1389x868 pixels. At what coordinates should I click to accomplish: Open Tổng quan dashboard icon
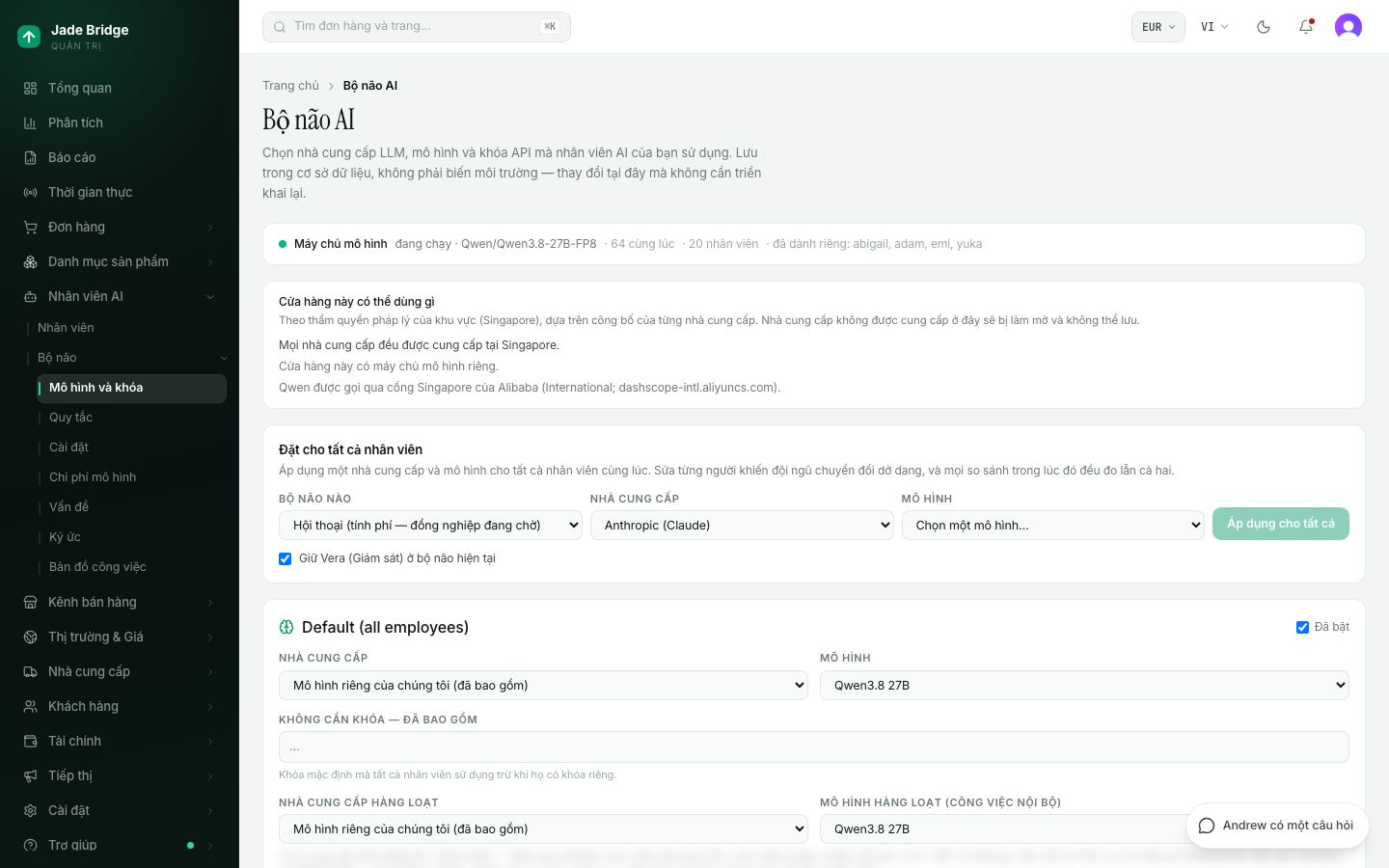point(30,88)
